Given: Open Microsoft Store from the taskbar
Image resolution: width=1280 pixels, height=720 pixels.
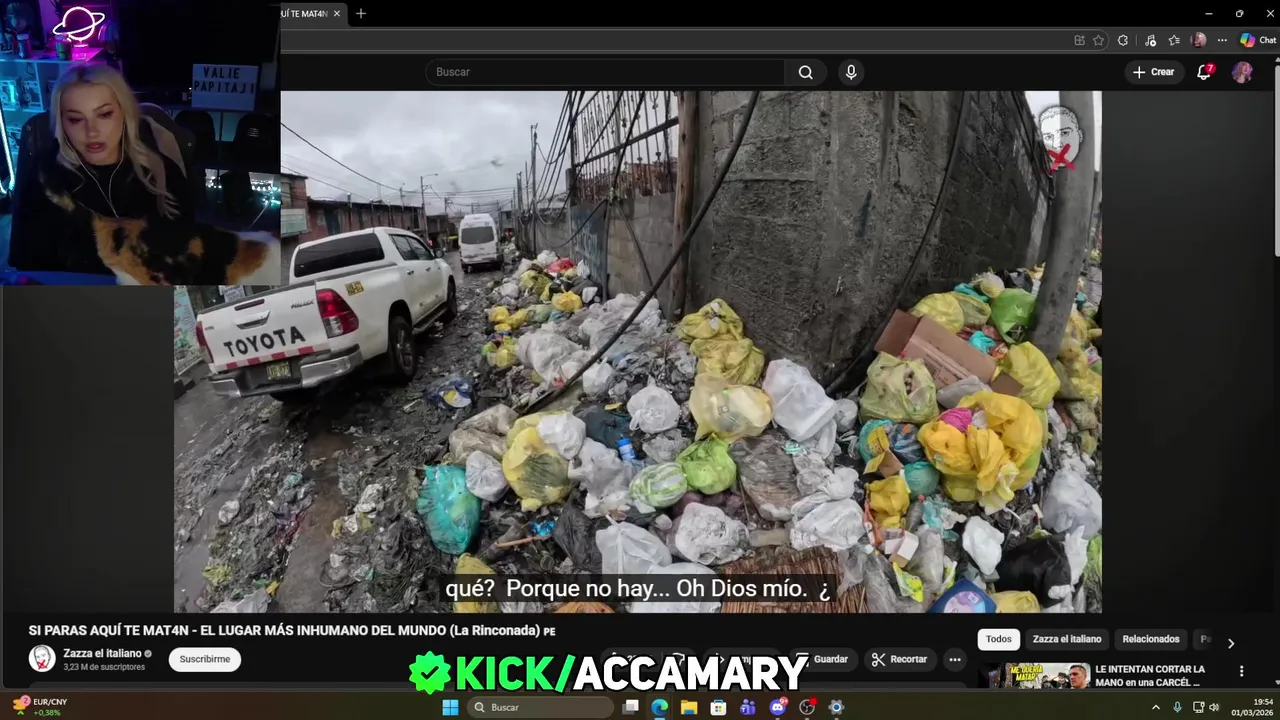Looking at the screenshot, I should 718,707.
